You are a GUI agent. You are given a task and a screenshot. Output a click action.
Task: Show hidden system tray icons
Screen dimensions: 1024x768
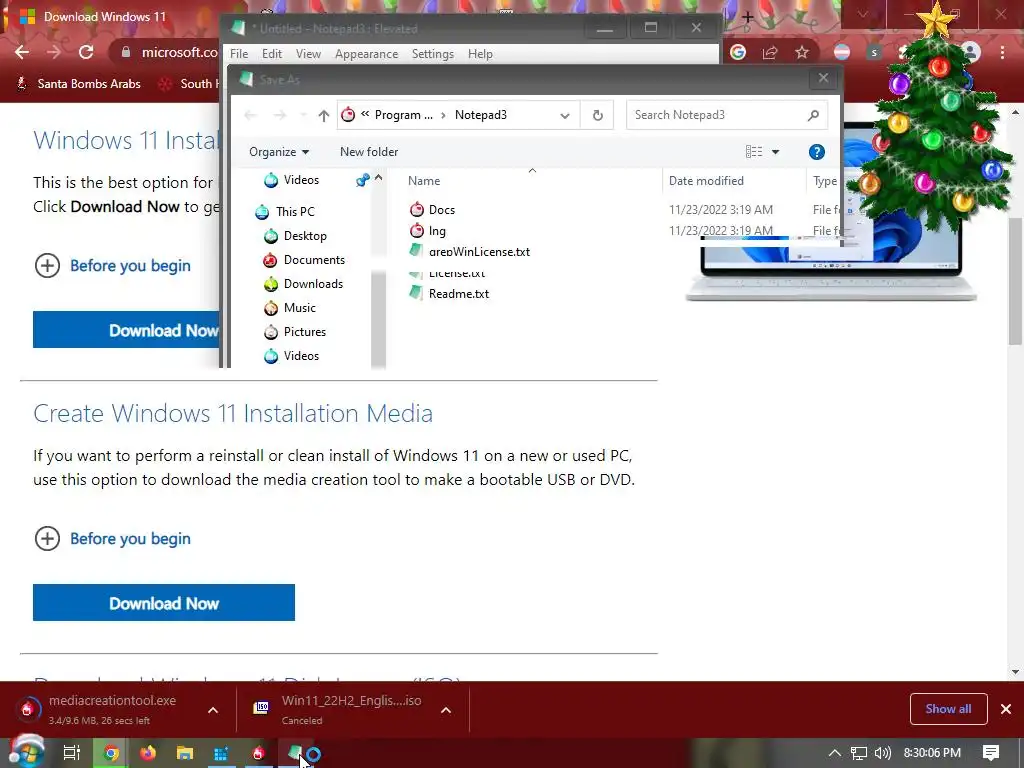[x=835, y=753]
